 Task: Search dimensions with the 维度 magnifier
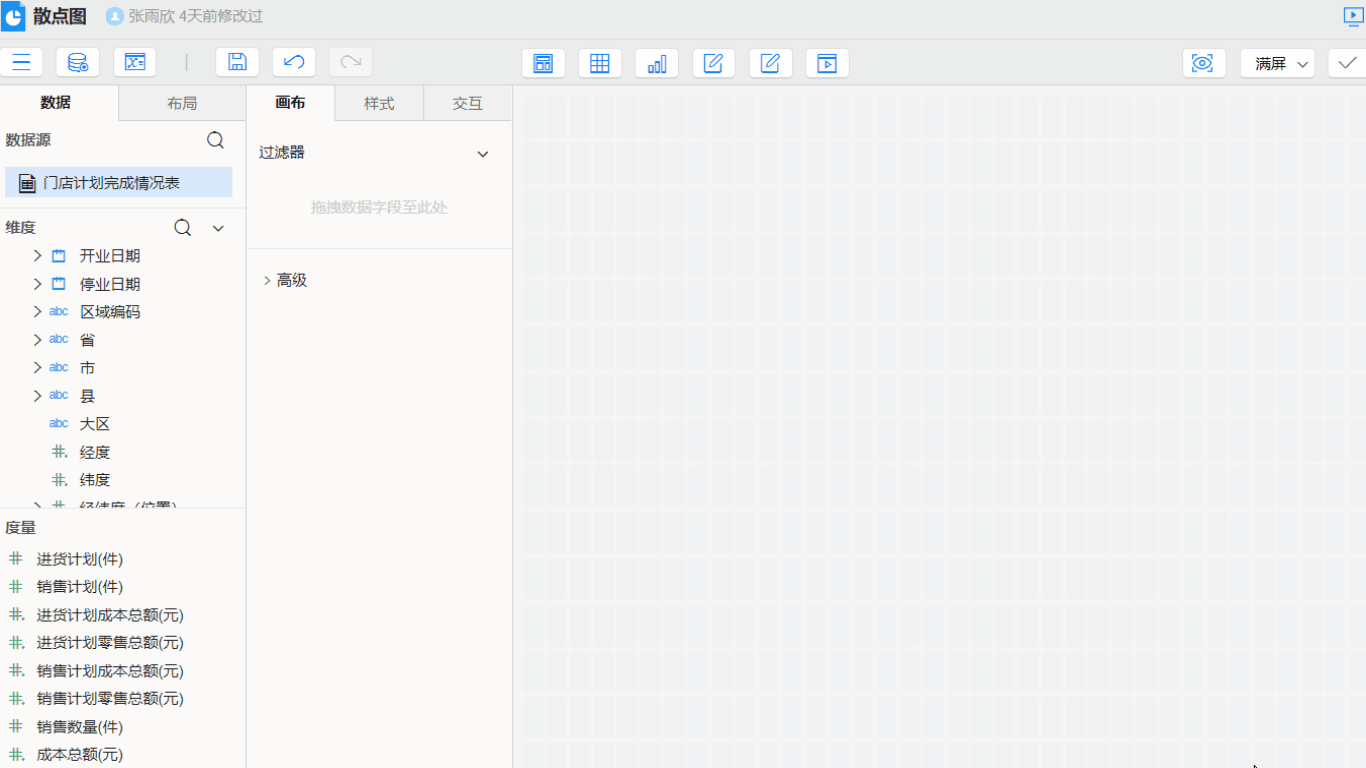183,228
